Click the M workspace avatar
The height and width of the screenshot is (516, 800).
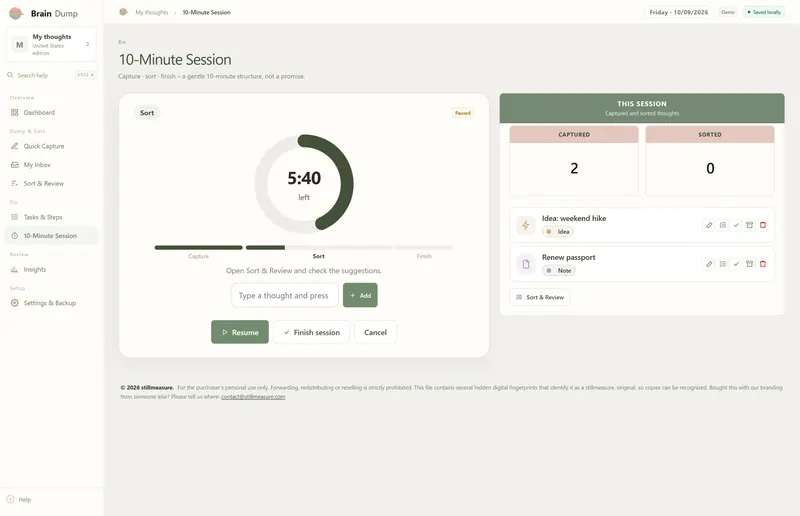pos(19,45)
